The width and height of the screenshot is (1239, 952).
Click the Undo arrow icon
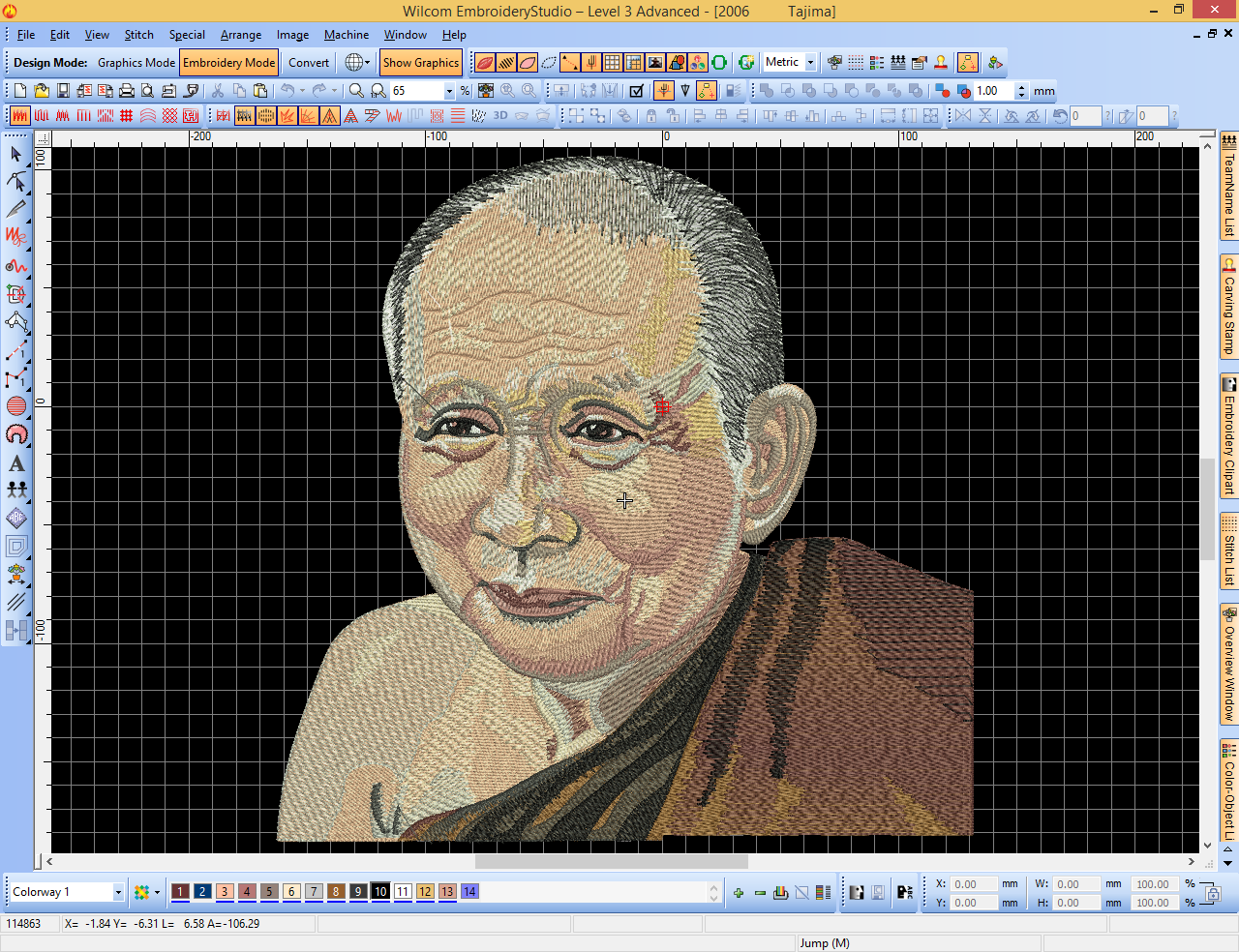(287, 91)
